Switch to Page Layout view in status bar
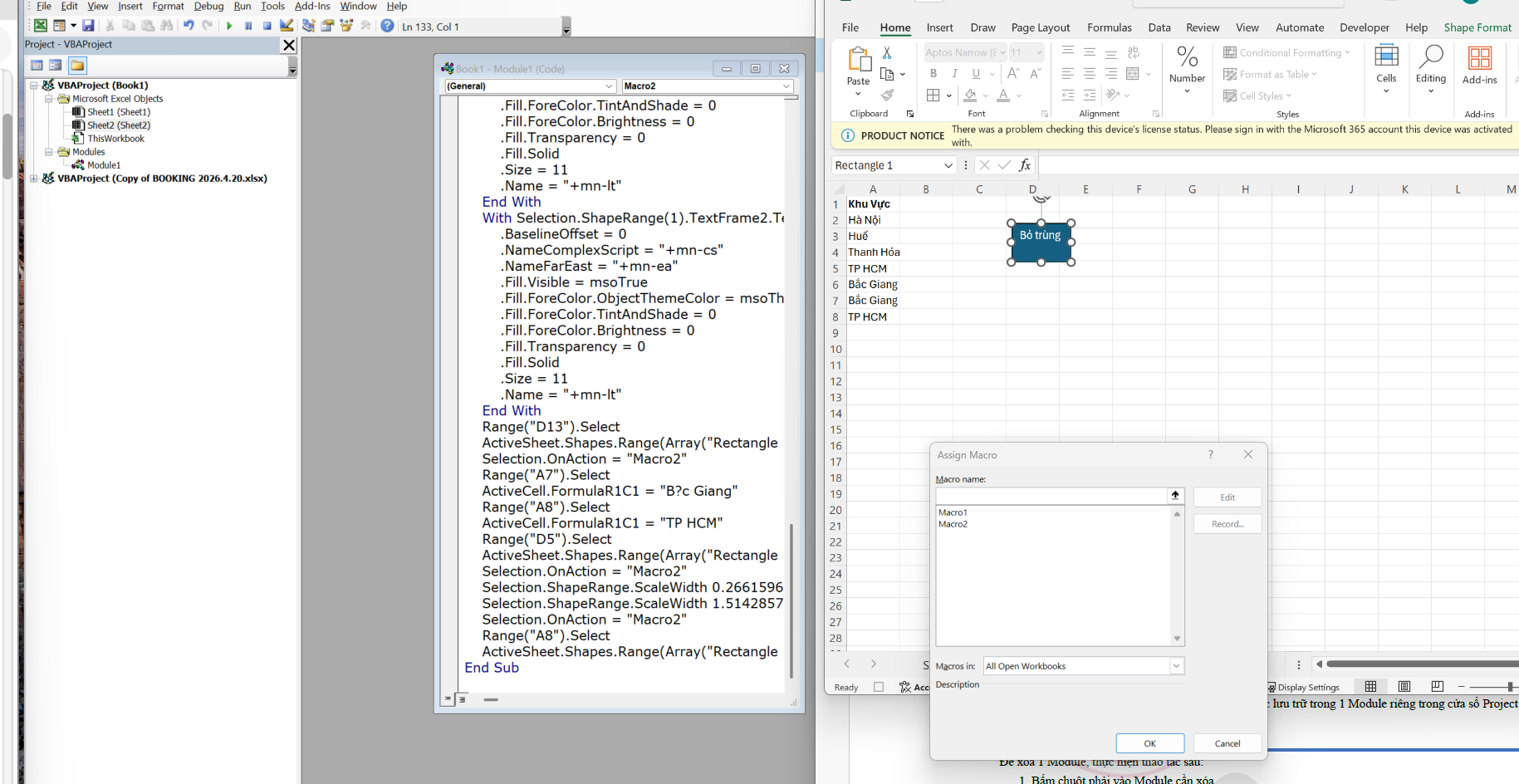Screen dimensions: 1519x784 click(1404, 687)
